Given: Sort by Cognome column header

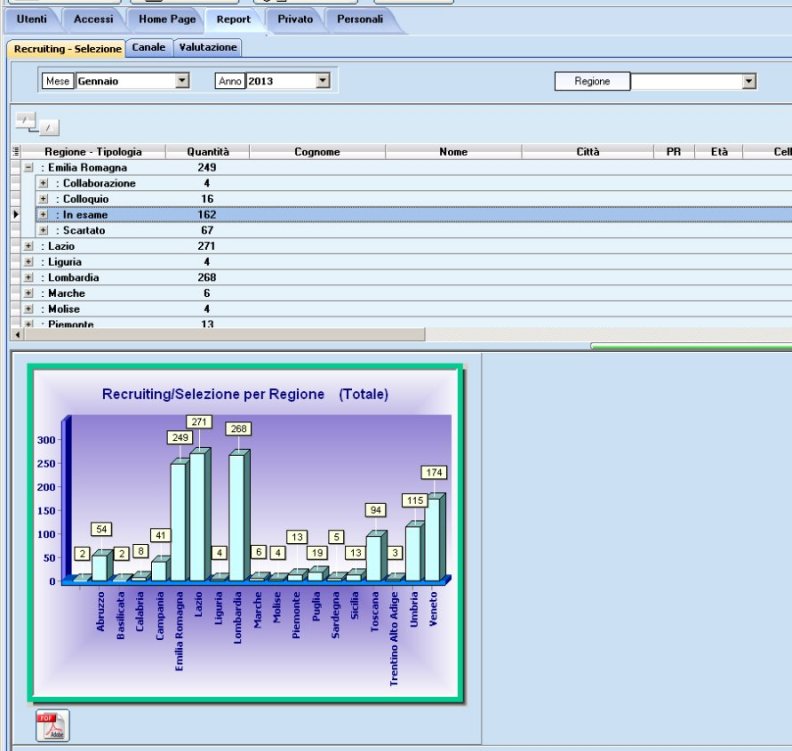Looking at the screenshot, I should point(317,152).
